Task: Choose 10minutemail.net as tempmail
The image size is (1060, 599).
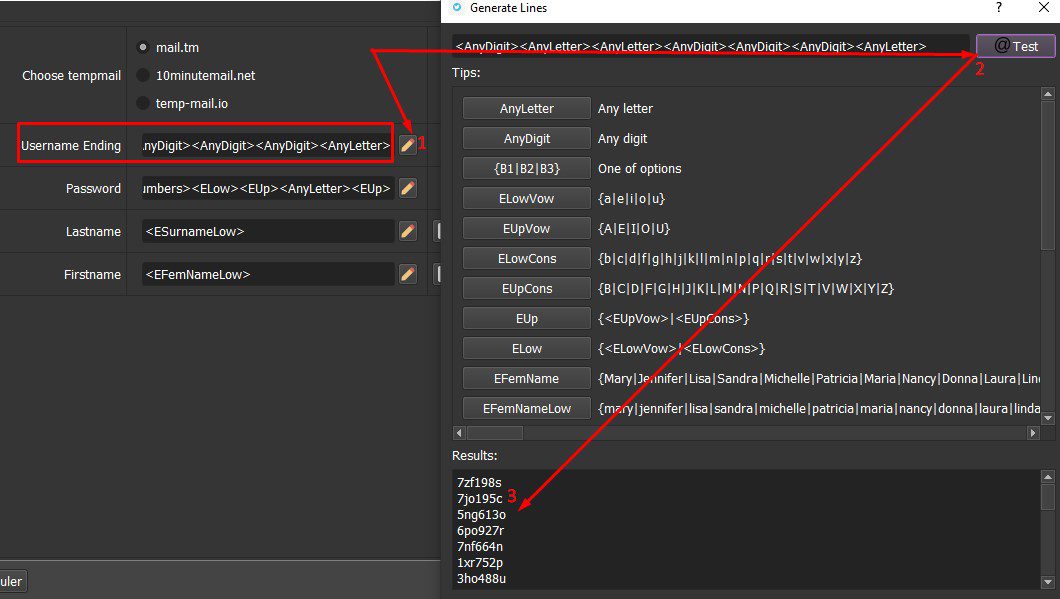Action: click(143, 75)
